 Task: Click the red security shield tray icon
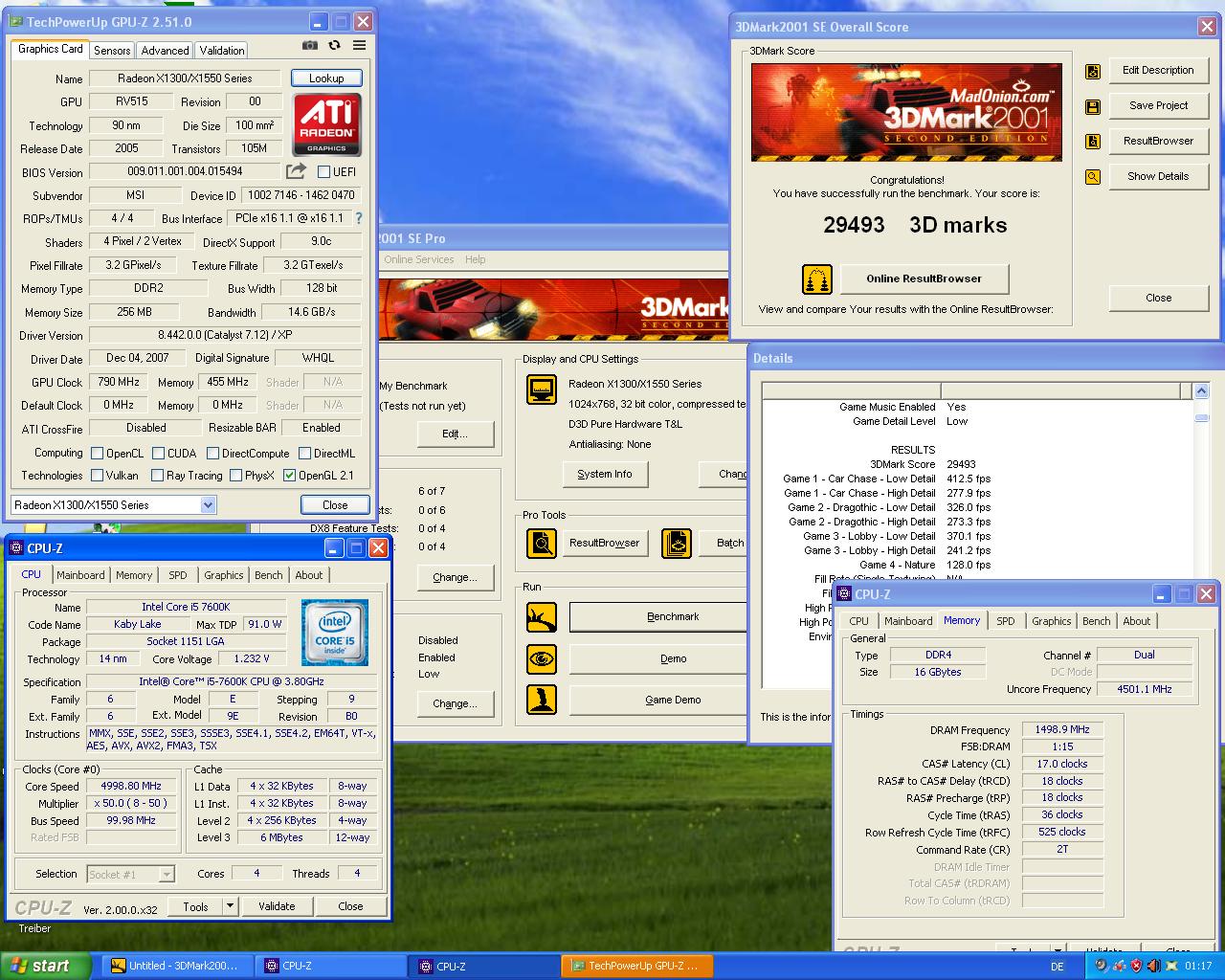[1137, 966]
